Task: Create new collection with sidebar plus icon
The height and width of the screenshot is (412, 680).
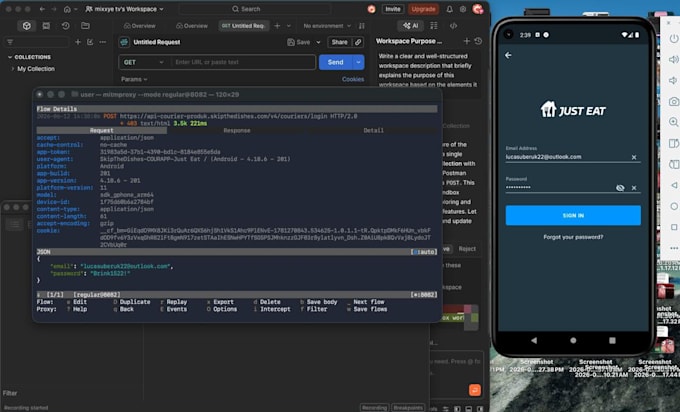Action: pyautogui.click(x=78, y=42)
